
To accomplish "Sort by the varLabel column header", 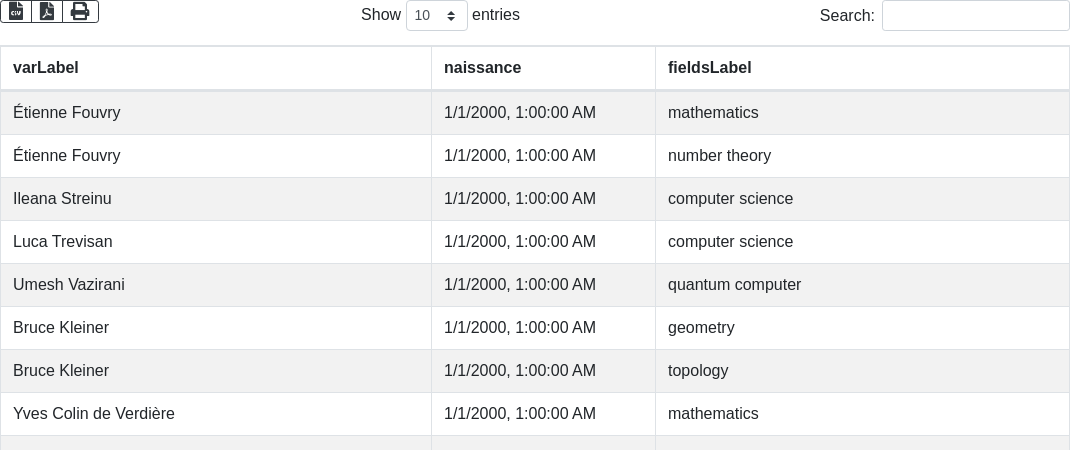I will [x=46, y=68].
